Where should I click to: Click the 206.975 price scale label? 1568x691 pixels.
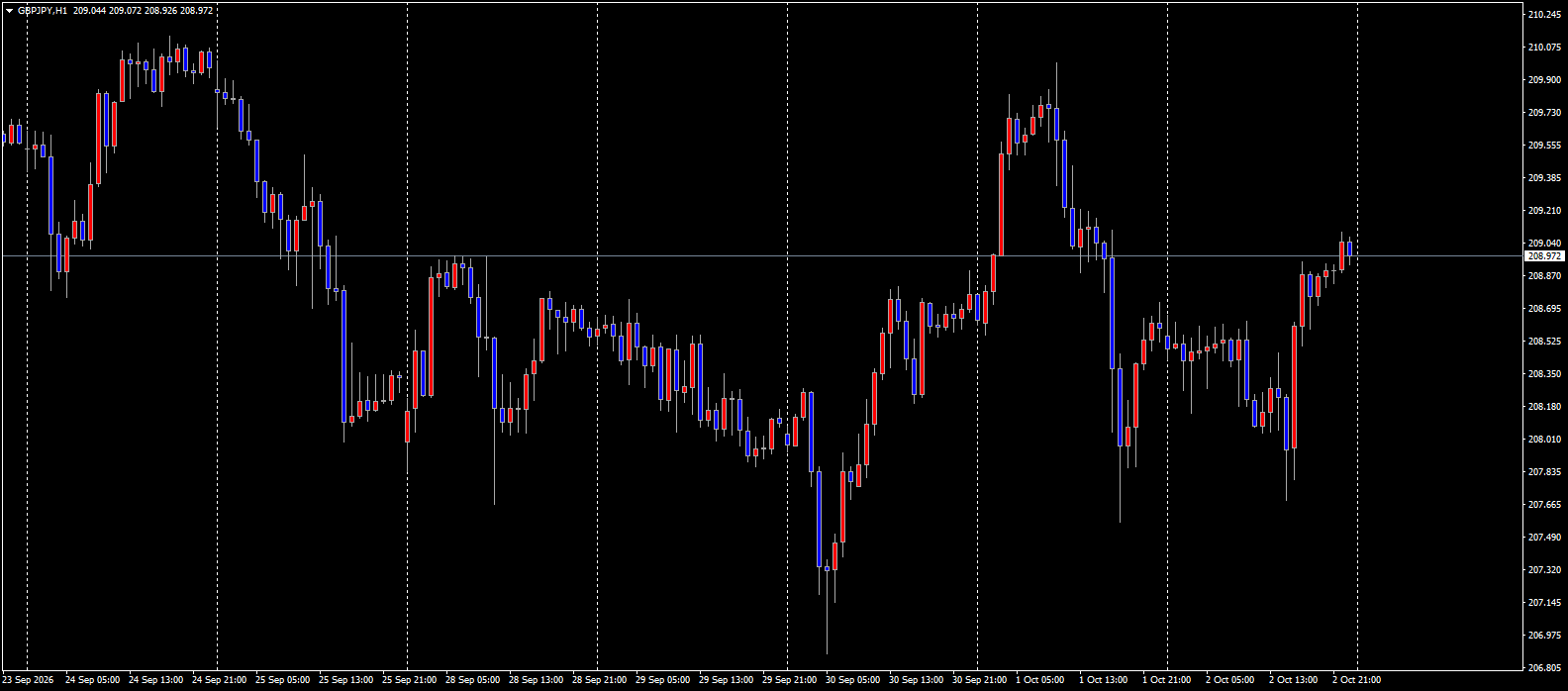click(x=1544, y=636)
